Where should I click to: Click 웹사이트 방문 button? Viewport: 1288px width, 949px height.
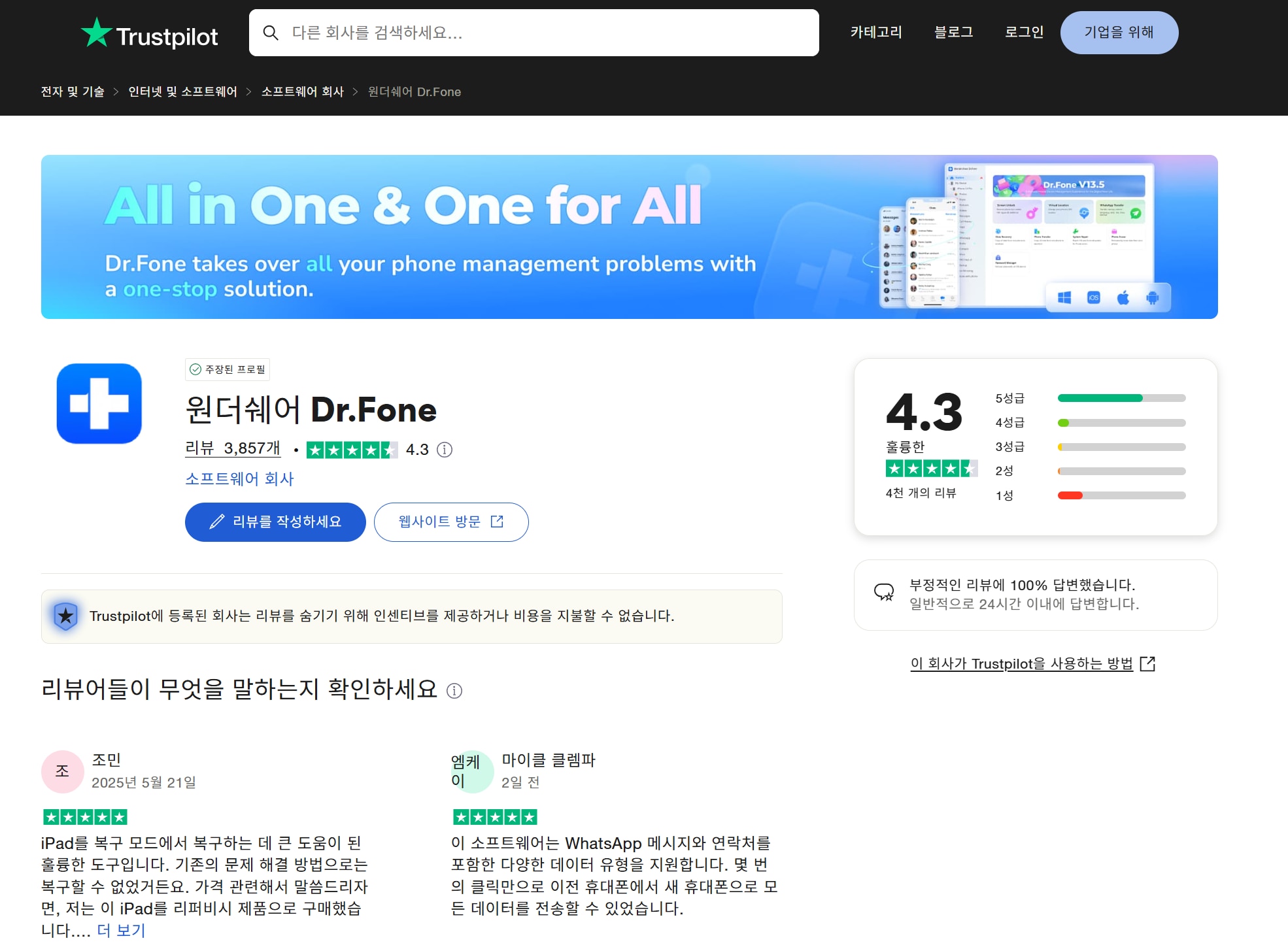point(451,522)
